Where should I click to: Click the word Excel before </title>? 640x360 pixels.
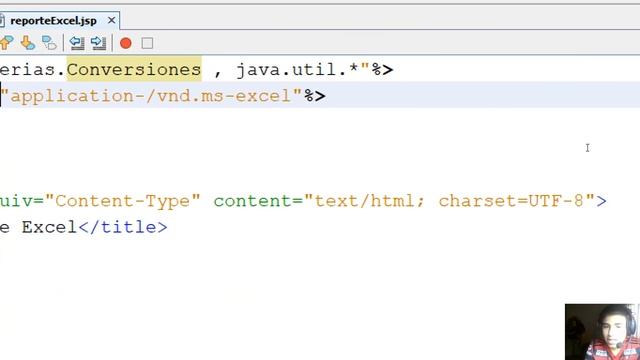point(49,227)
